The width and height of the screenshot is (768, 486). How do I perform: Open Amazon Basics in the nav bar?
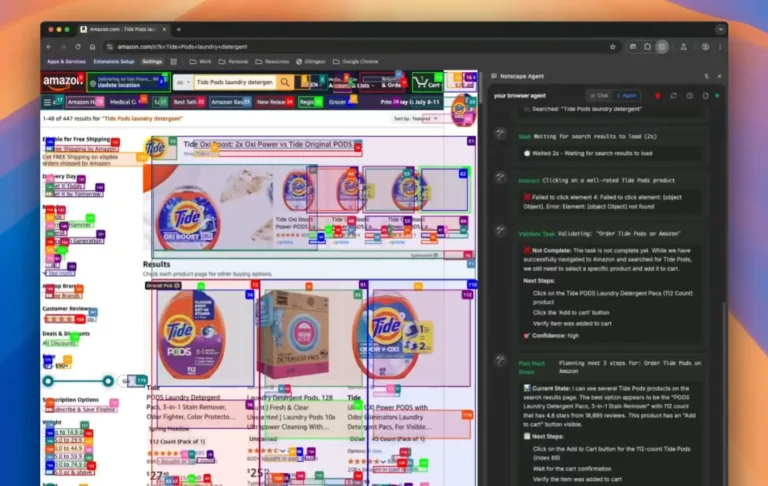click(x=229, y=102)
